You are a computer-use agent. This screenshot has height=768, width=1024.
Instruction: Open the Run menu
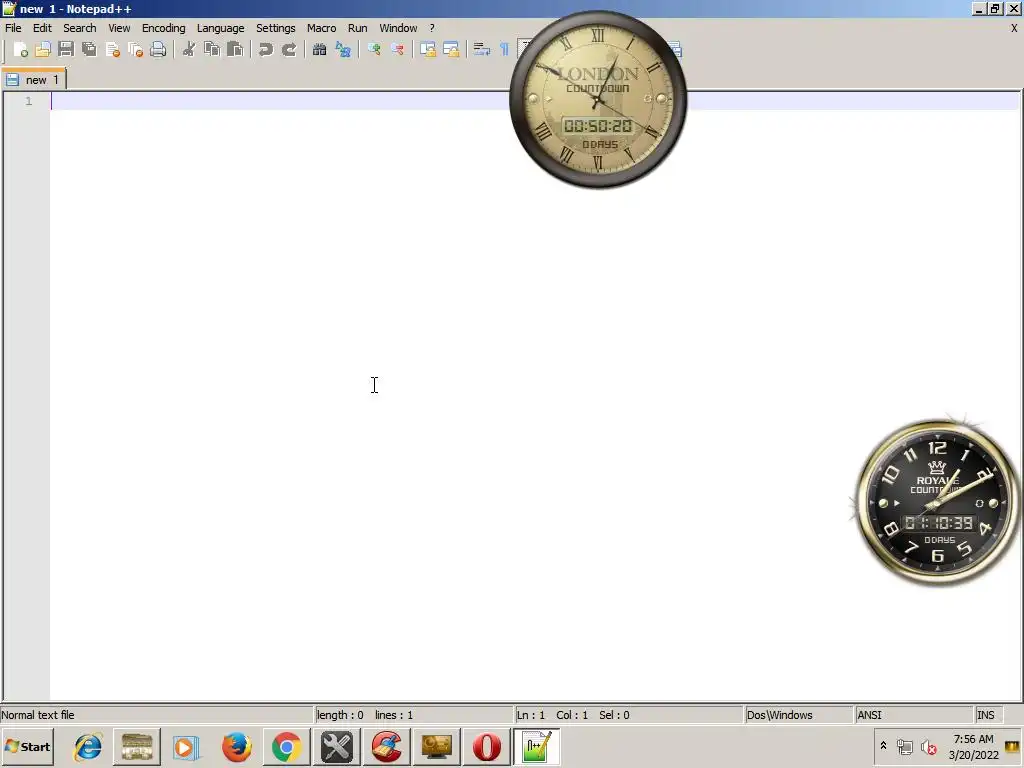(x=358, y=28)
